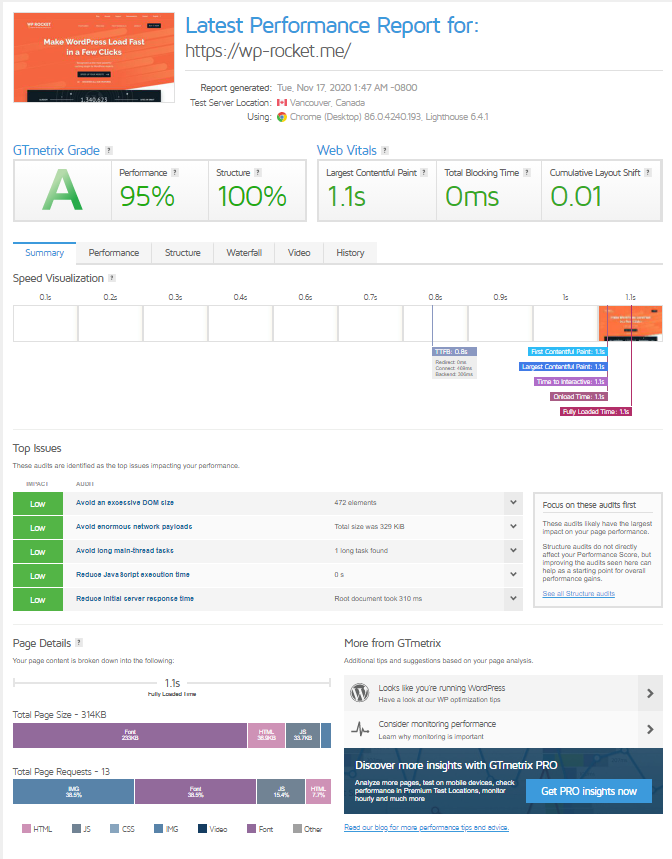Viewport: 672px width, 859px height.
Task: Click the monitoring pulse icon
Action: (x=360, y=729)
